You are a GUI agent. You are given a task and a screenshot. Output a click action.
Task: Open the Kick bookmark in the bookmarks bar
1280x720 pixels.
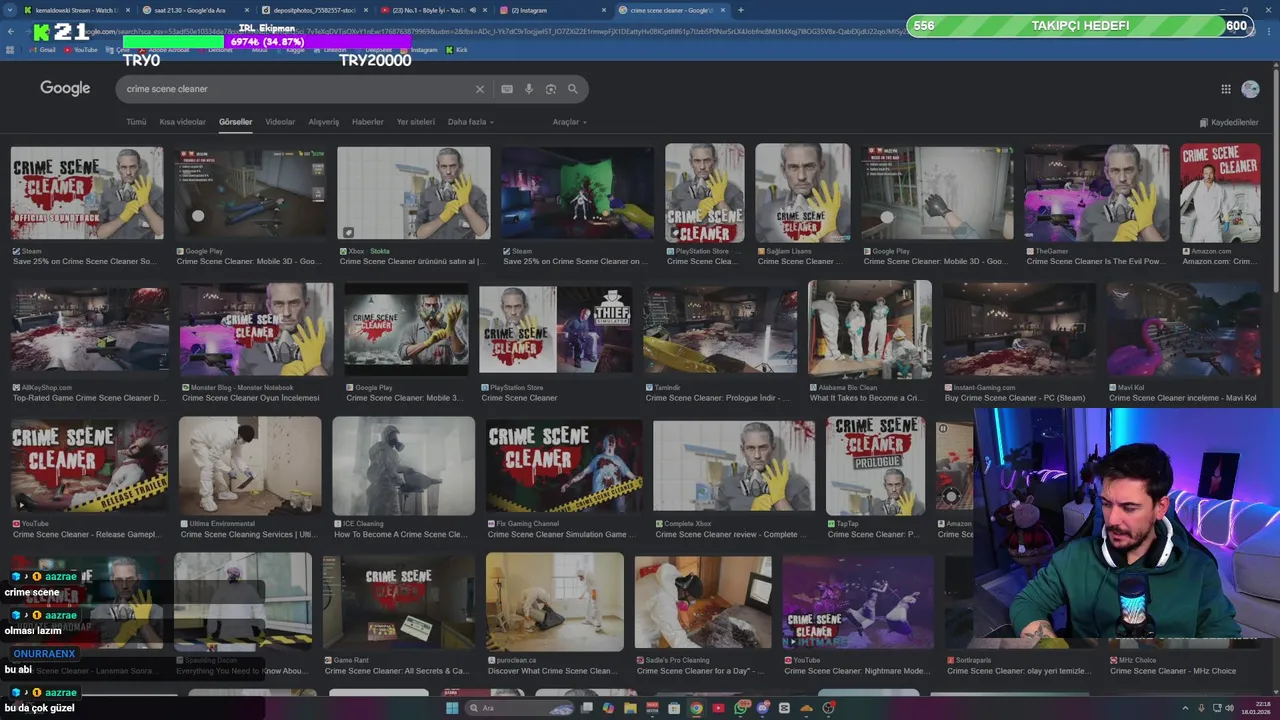pyautogui.click(x=457, y=50)
